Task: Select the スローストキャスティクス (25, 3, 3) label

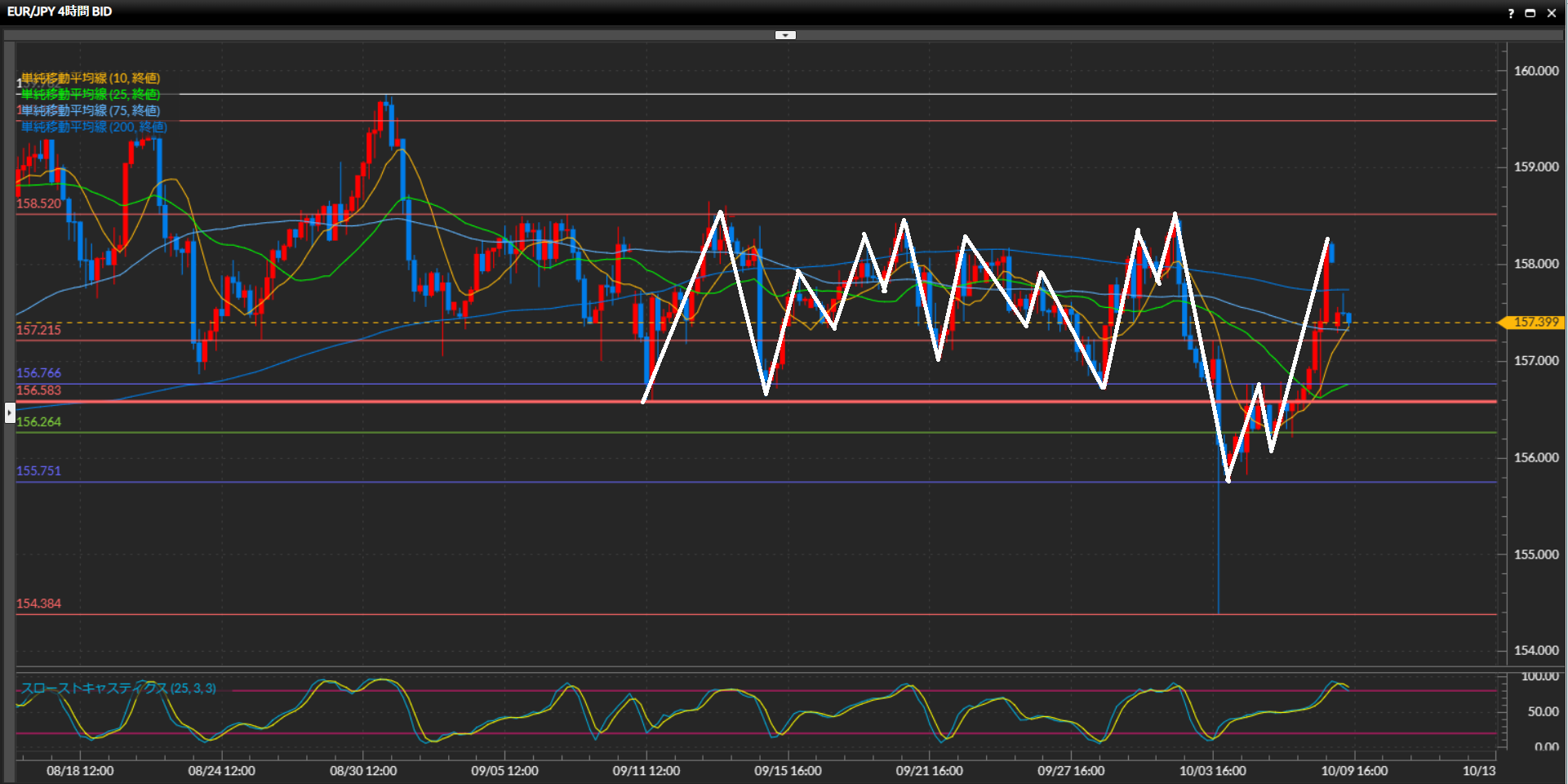Action: pyautogui.click(x=118, y=688)
